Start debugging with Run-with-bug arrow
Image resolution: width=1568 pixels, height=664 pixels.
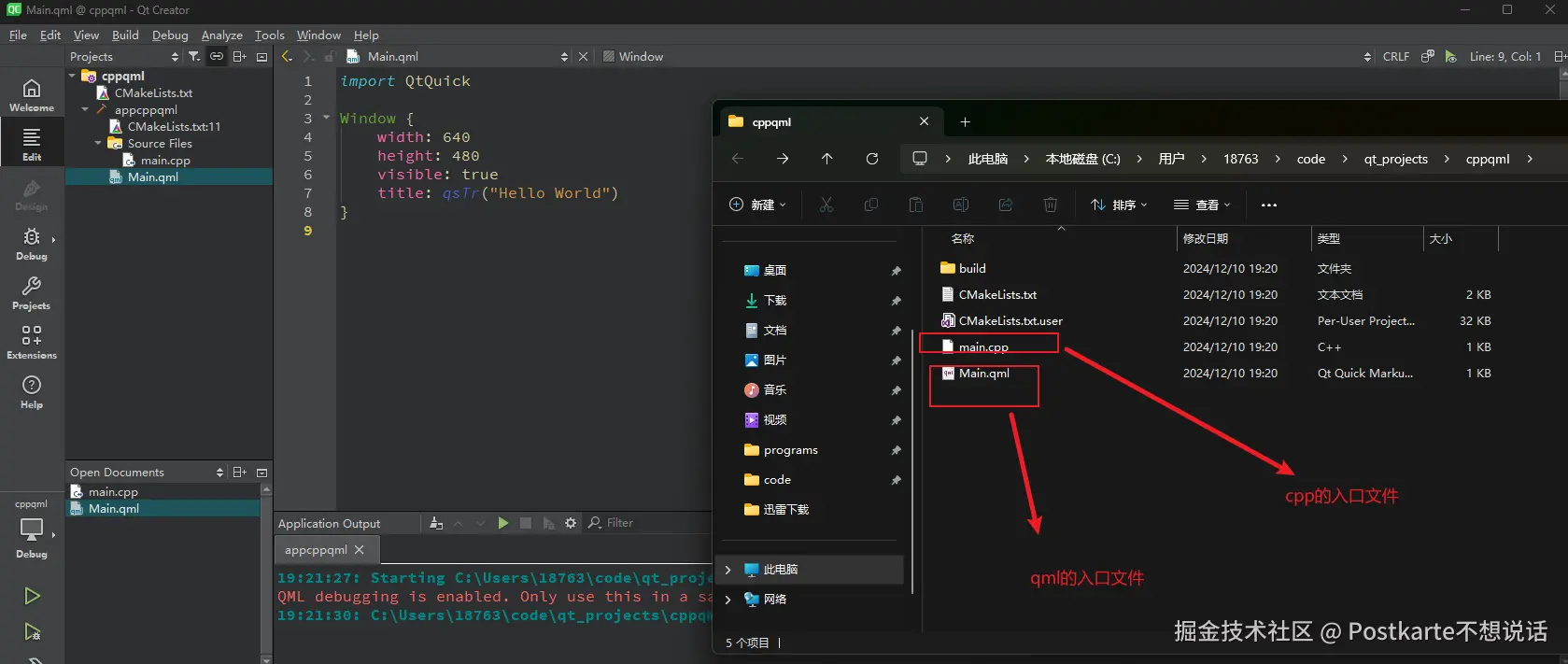(x=32, y=631)
